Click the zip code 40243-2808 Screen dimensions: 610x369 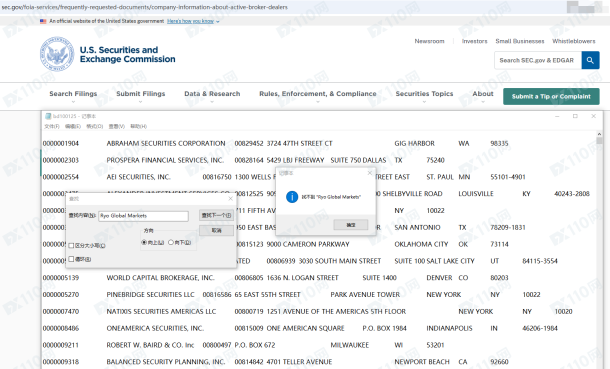point(571,194)
